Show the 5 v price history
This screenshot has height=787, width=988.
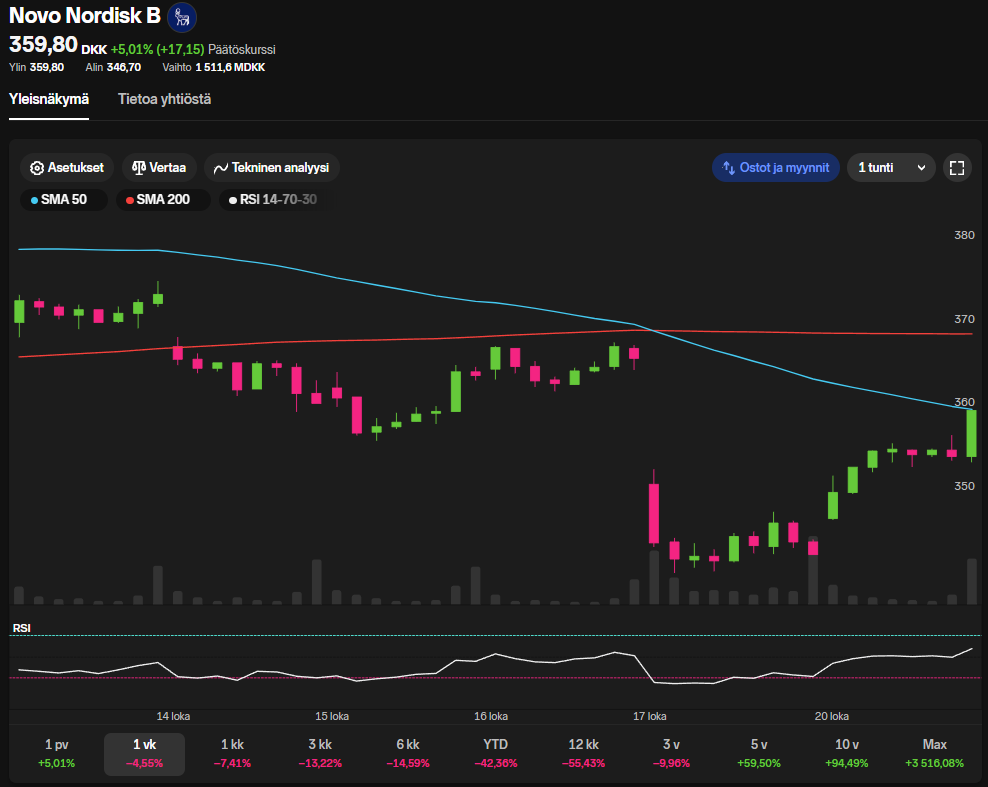point(759,753)
